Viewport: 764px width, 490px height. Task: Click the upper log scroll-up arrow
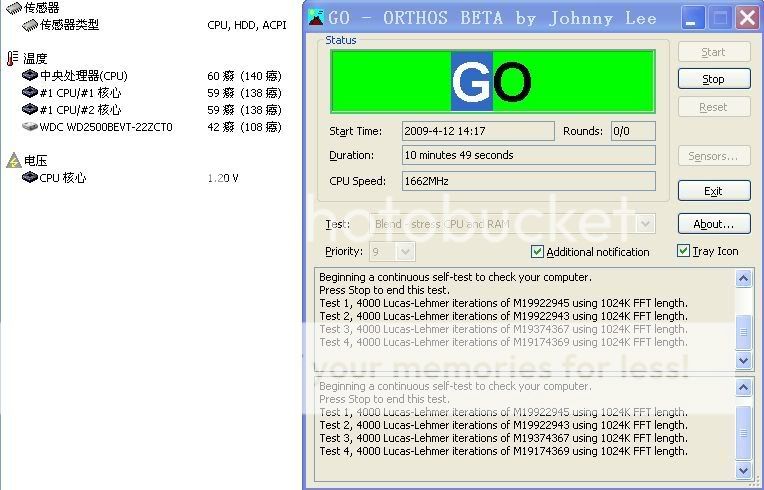[744, 279]
